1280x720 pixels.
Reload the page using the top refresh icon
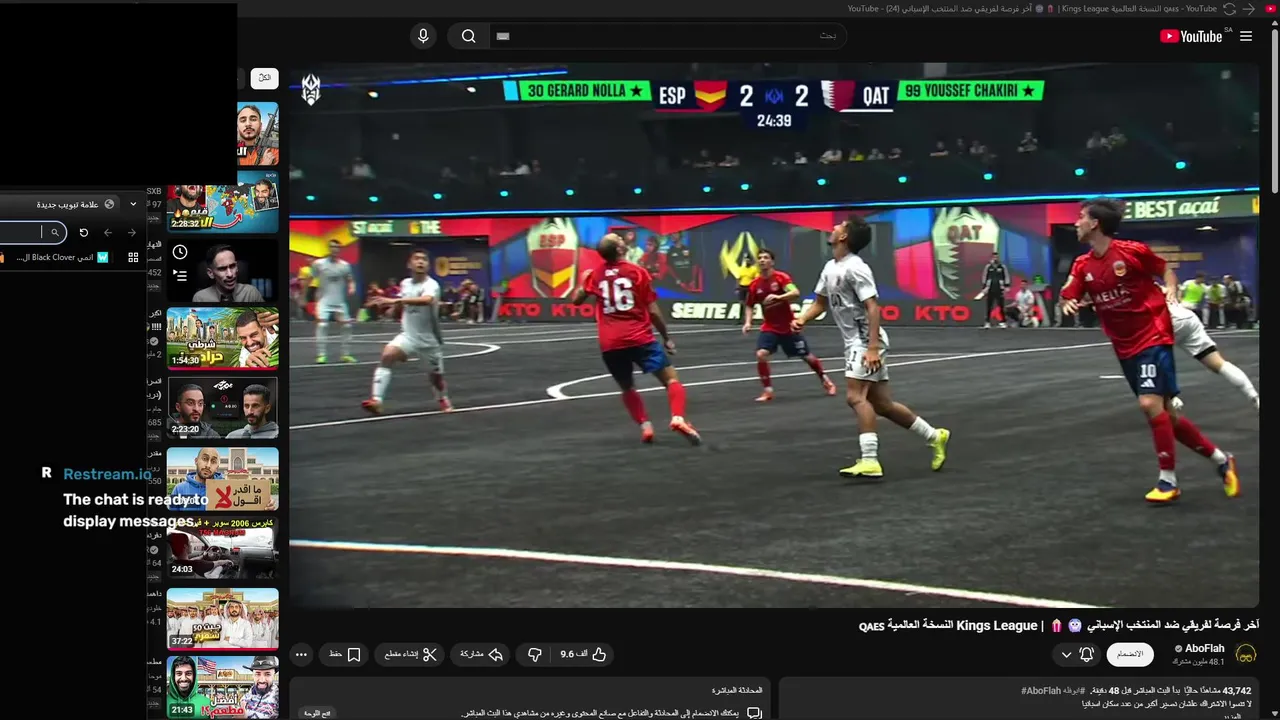pos(1229,9)
